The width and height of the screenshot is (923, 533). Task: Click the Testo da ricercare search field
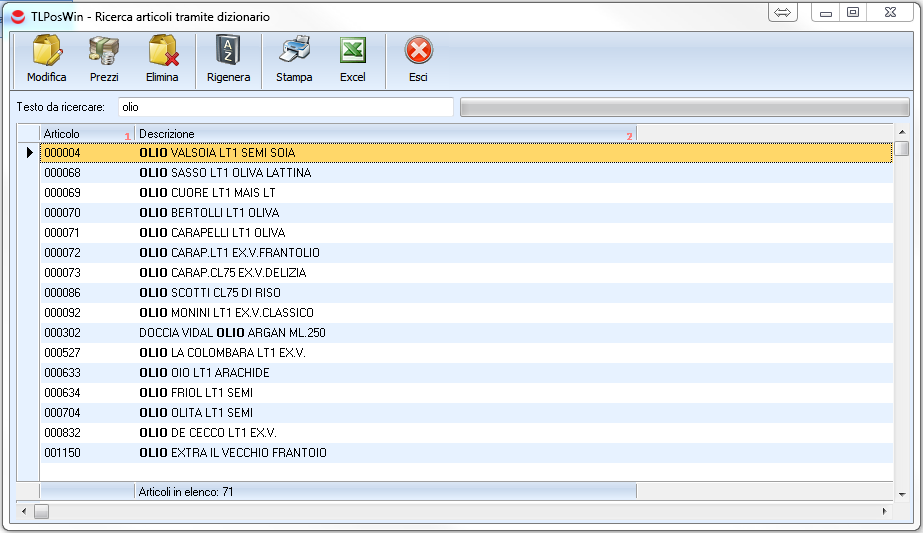pyautogui.click(x=285, y=106)
